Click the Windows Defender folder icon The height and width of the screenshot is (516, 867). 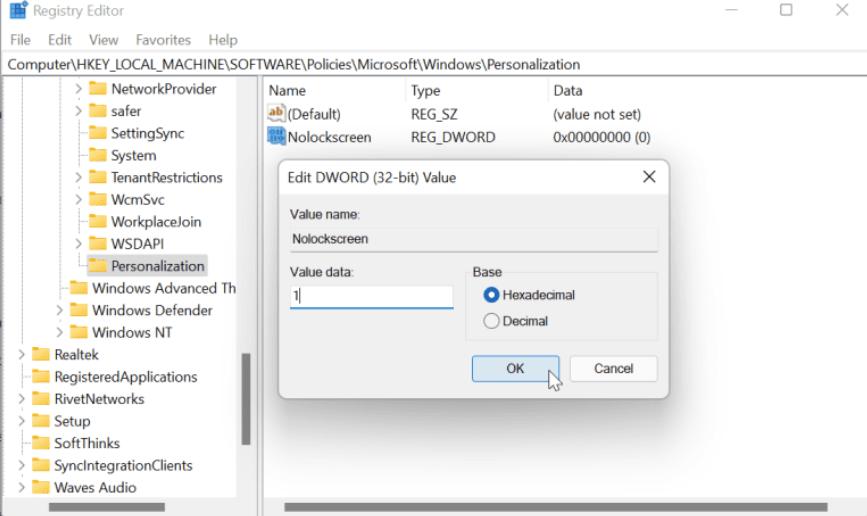(79, 310)
